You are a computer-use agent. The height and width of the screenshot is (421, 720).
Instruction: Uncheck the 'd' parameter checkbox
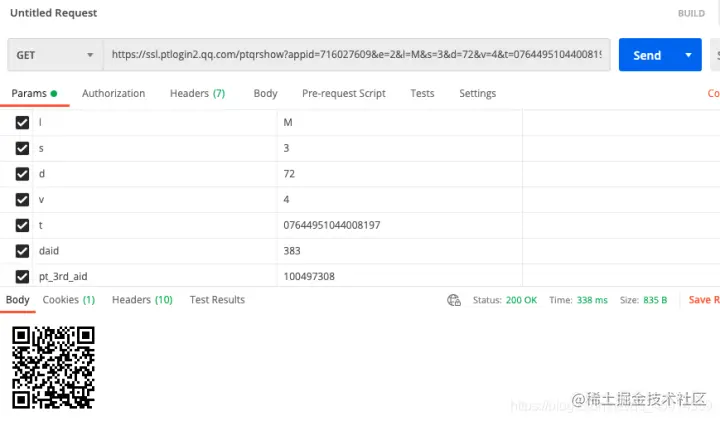[x=22, y=174]
